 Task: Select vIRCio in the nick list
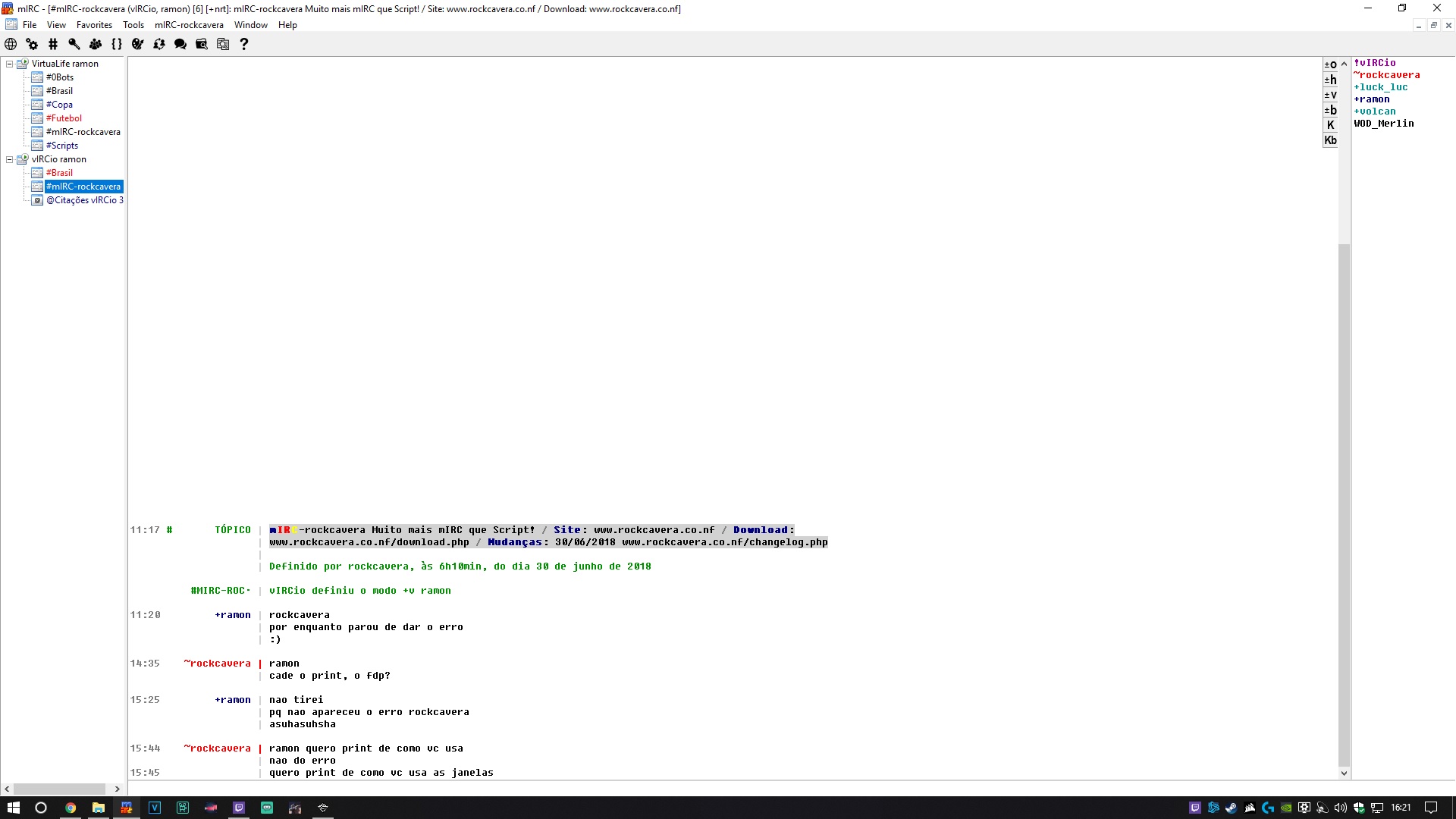pos(1375,63)
